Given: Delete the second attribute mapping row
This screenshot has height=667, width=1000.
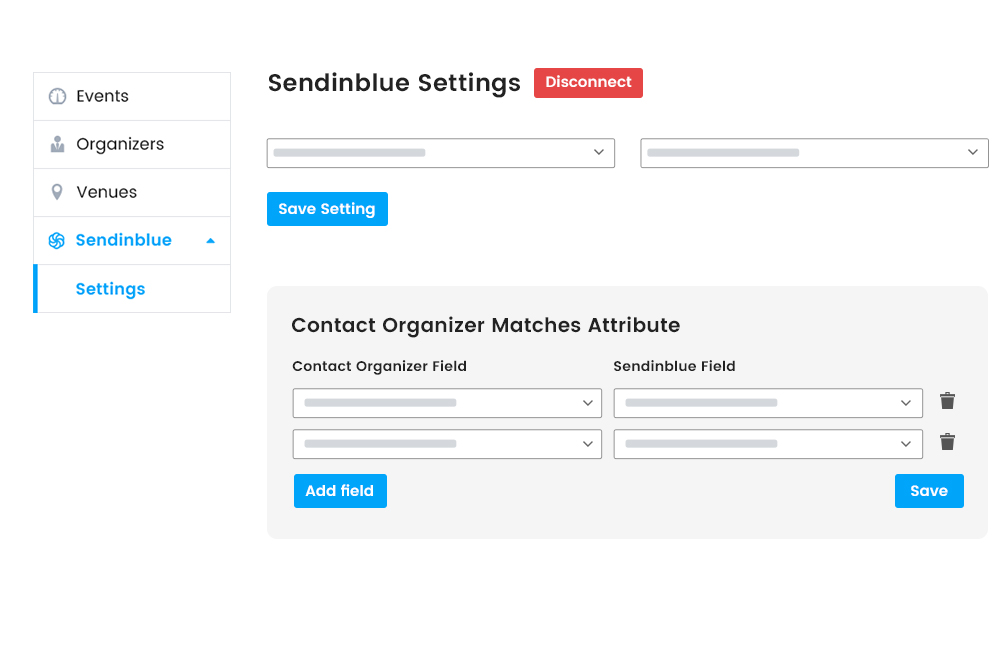Looking at the screenshot, I should 947,442.
